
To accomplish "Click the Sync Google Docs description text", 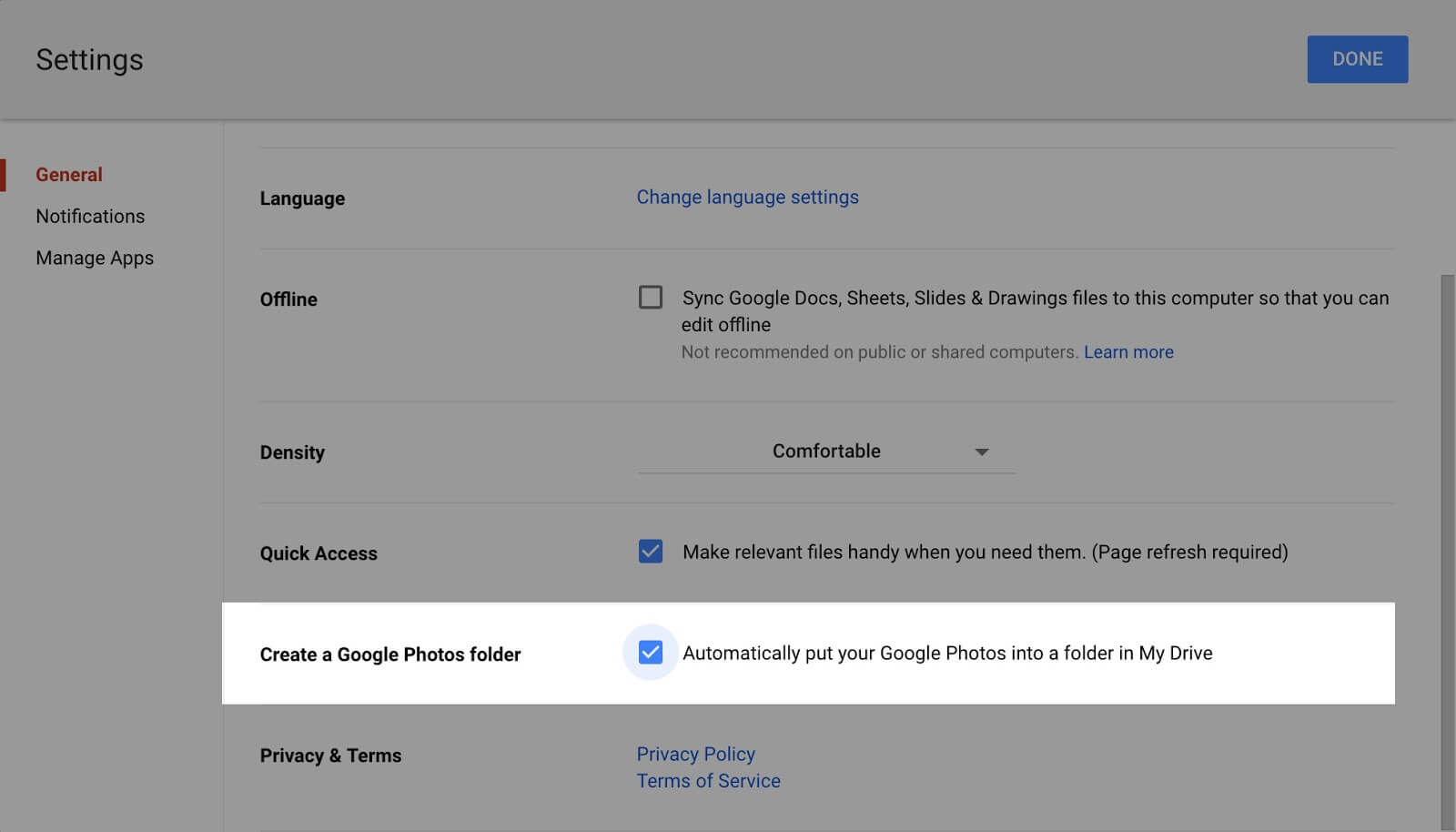I will point(1035,299).
